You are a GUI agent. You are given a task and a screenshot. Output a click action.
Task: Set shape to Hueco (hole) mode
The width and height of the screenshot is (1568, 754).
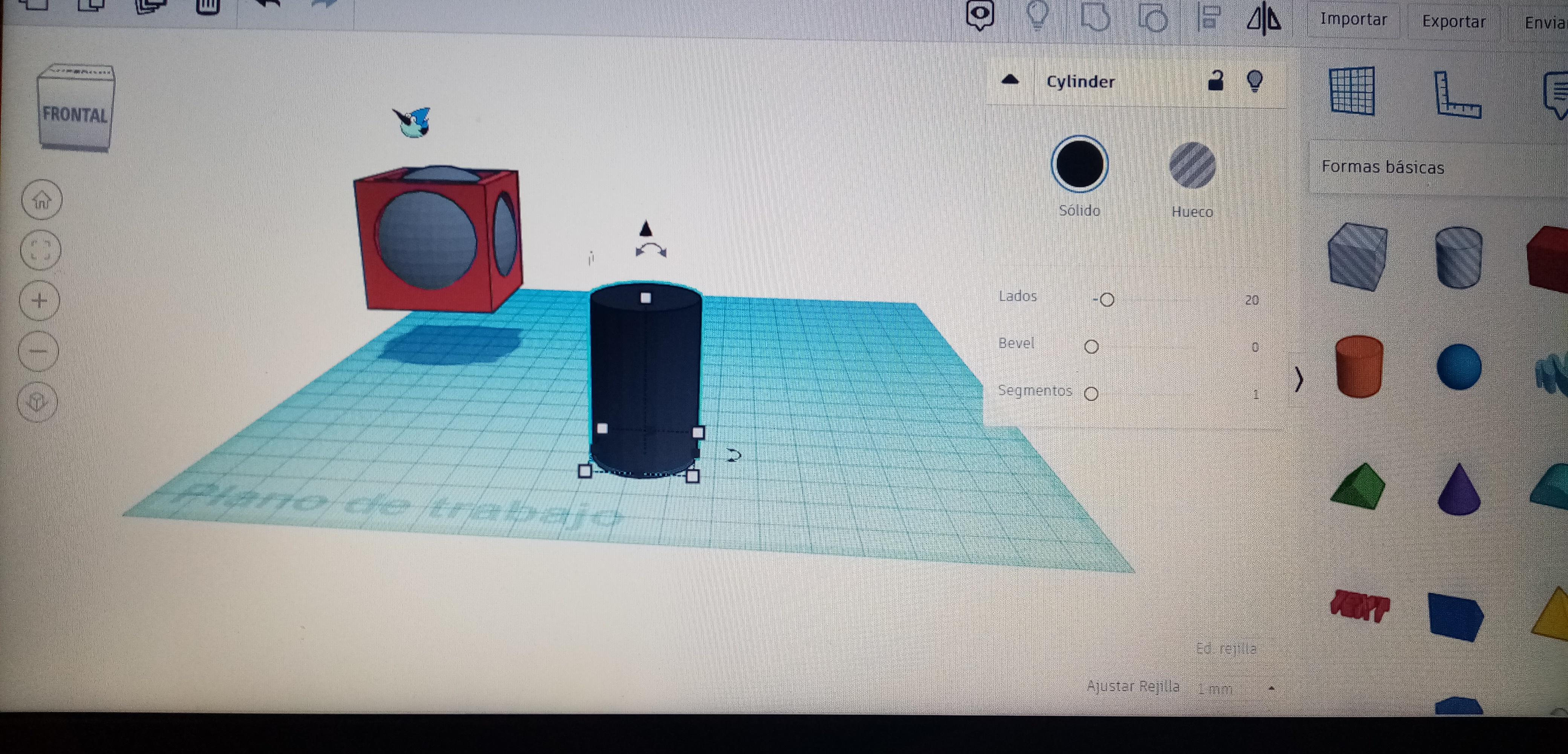tap(1192, 166)
